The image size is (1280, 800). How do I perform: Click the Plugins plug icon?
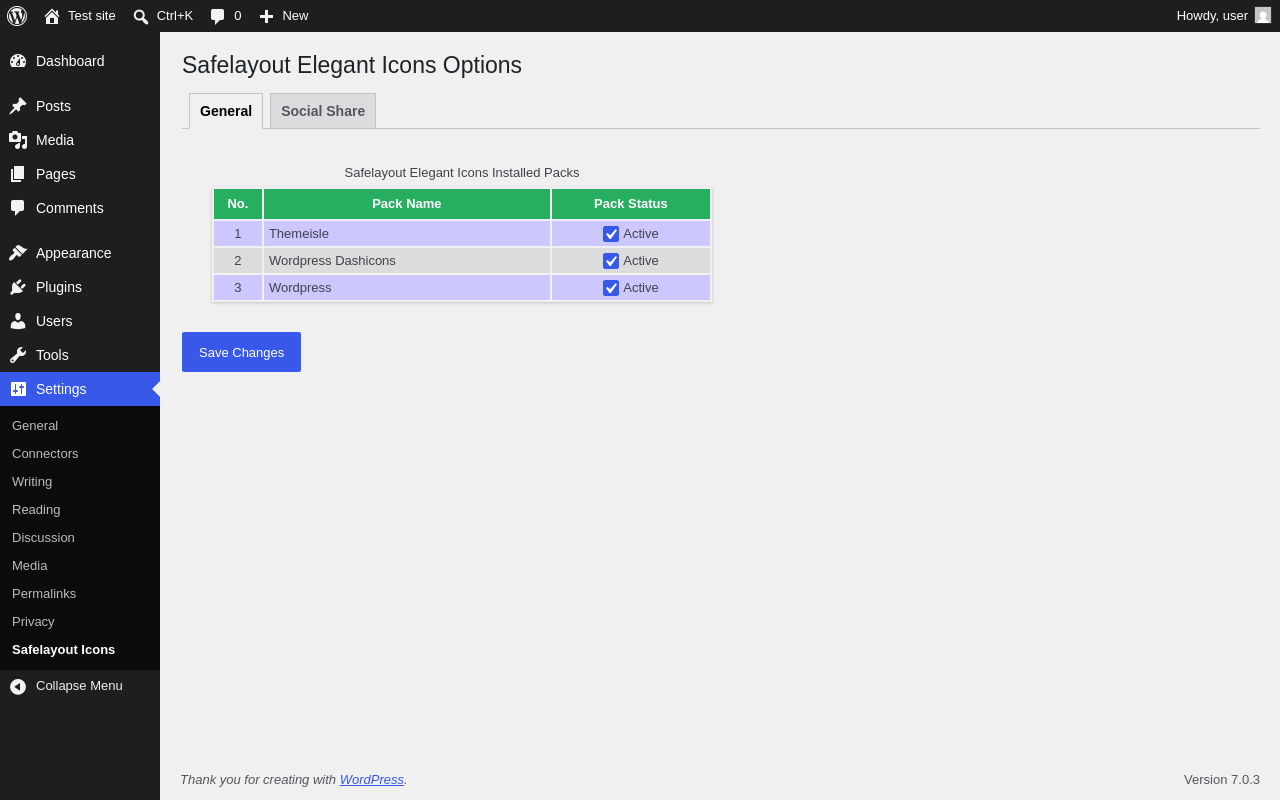18,287
